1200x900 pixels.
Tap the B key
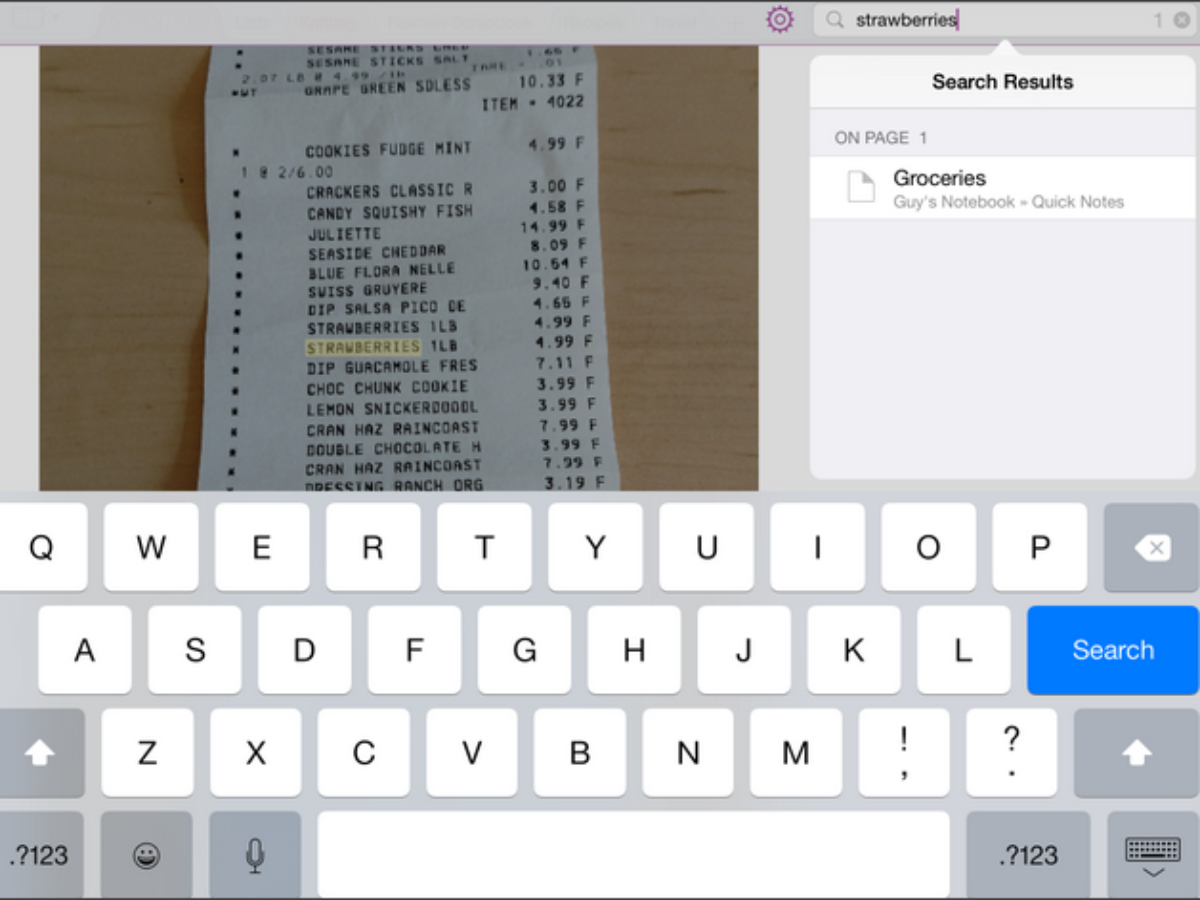[580, 753]
